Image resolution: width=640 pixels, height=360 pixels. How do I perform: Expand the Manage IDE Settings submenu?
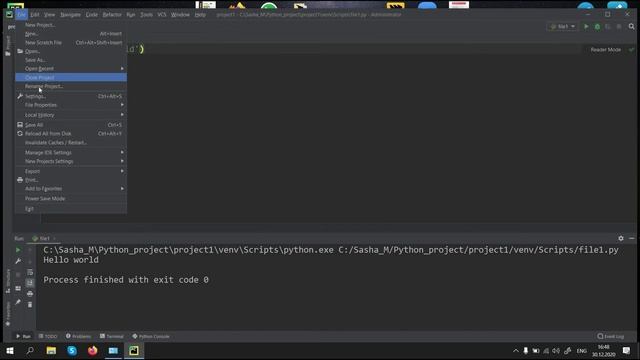tap(71, 152)
